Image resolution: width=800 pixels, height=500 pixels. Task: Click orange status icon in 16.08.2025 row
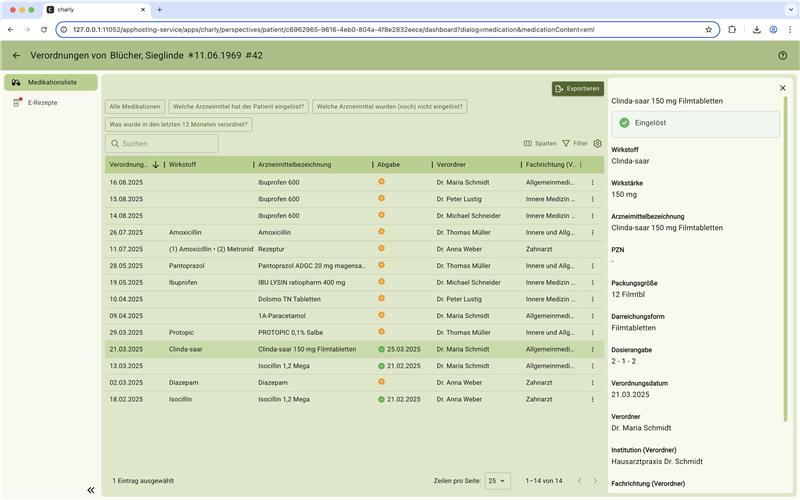tap(381, 182)
